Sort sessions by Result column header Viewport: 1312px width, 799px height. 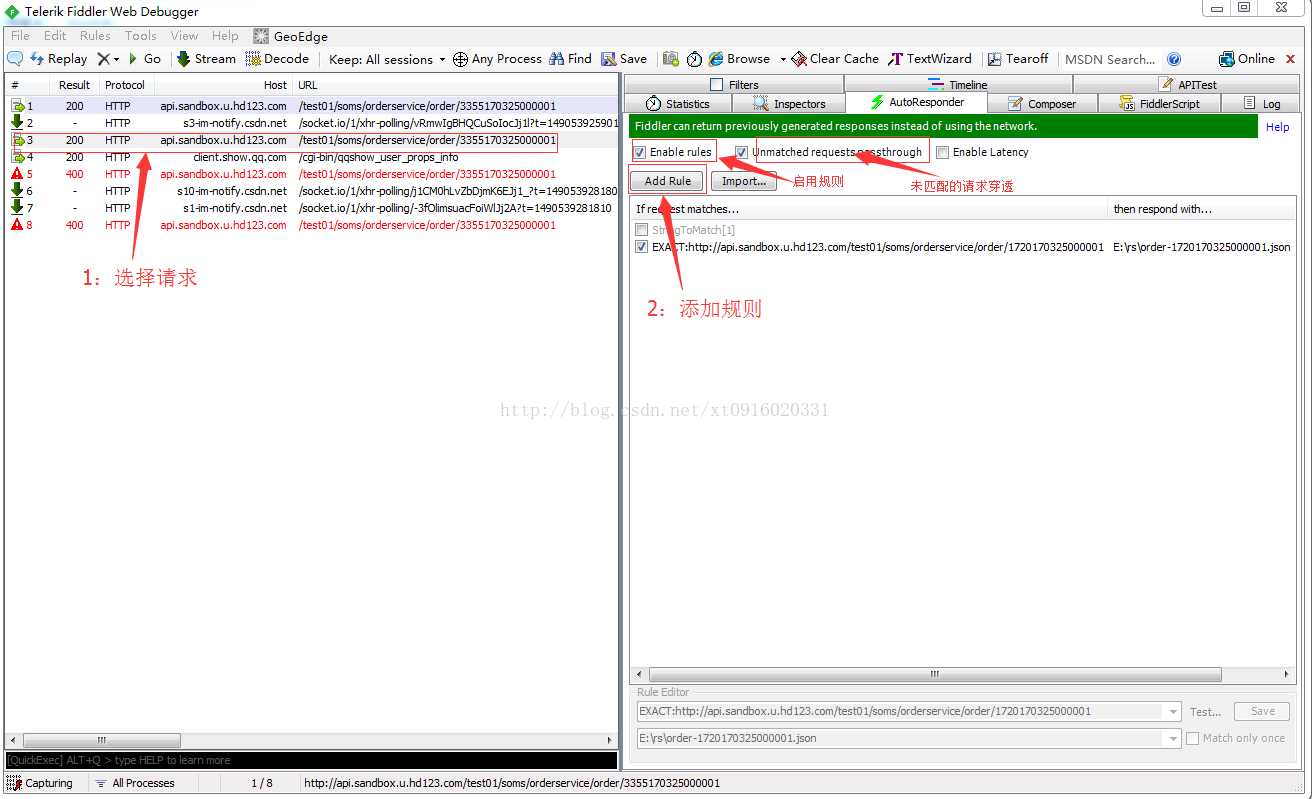coord(74,85)
